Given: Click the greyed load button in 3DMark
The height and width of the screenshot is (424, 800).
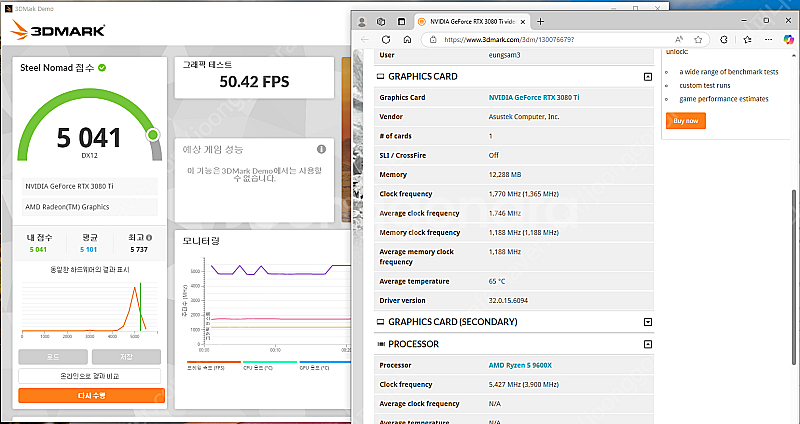Looking at the screenshot, I should 53,357.
